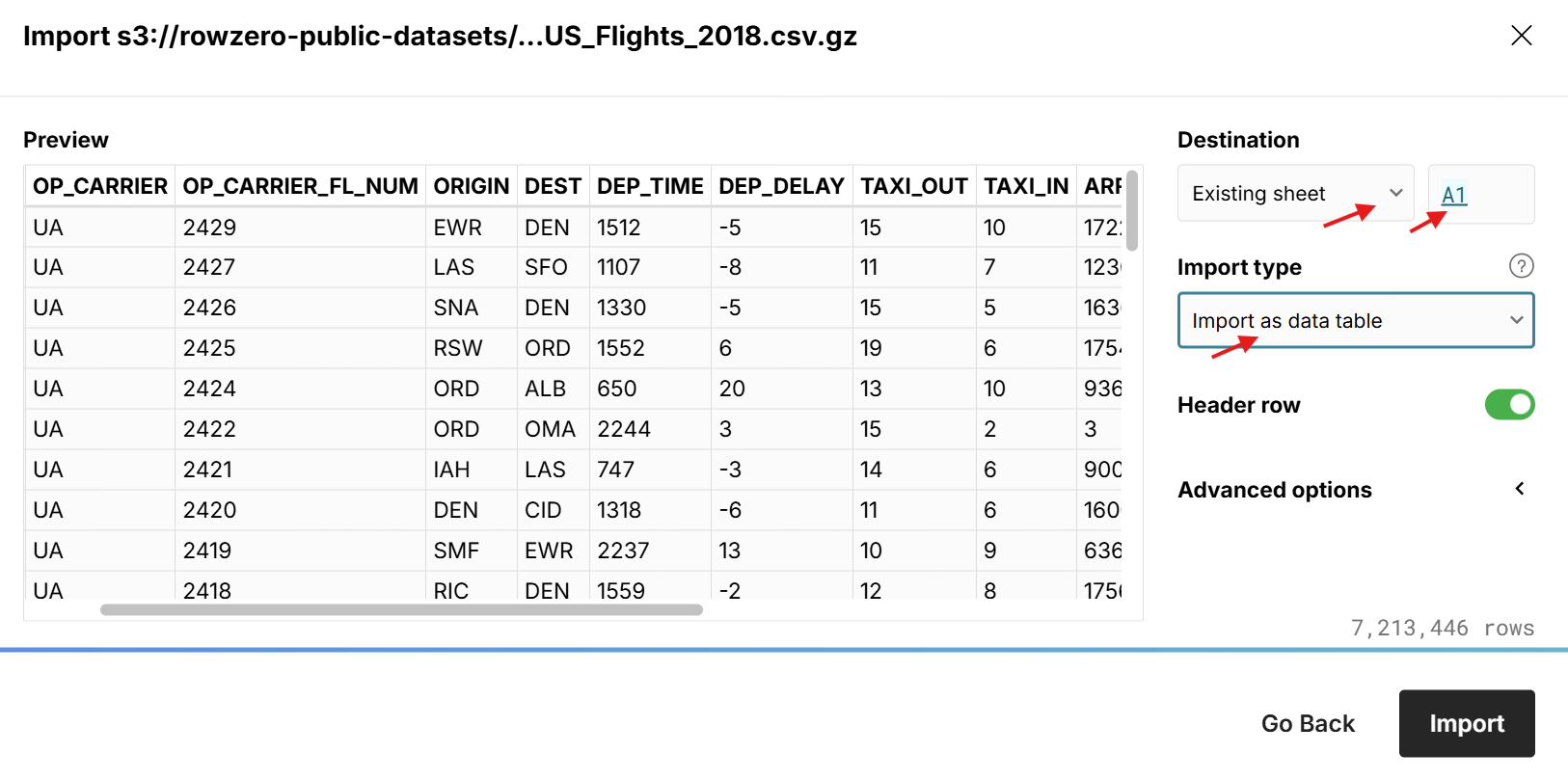
Task: Click the A1 destination cell field
Action: (x=1480, y=195)
